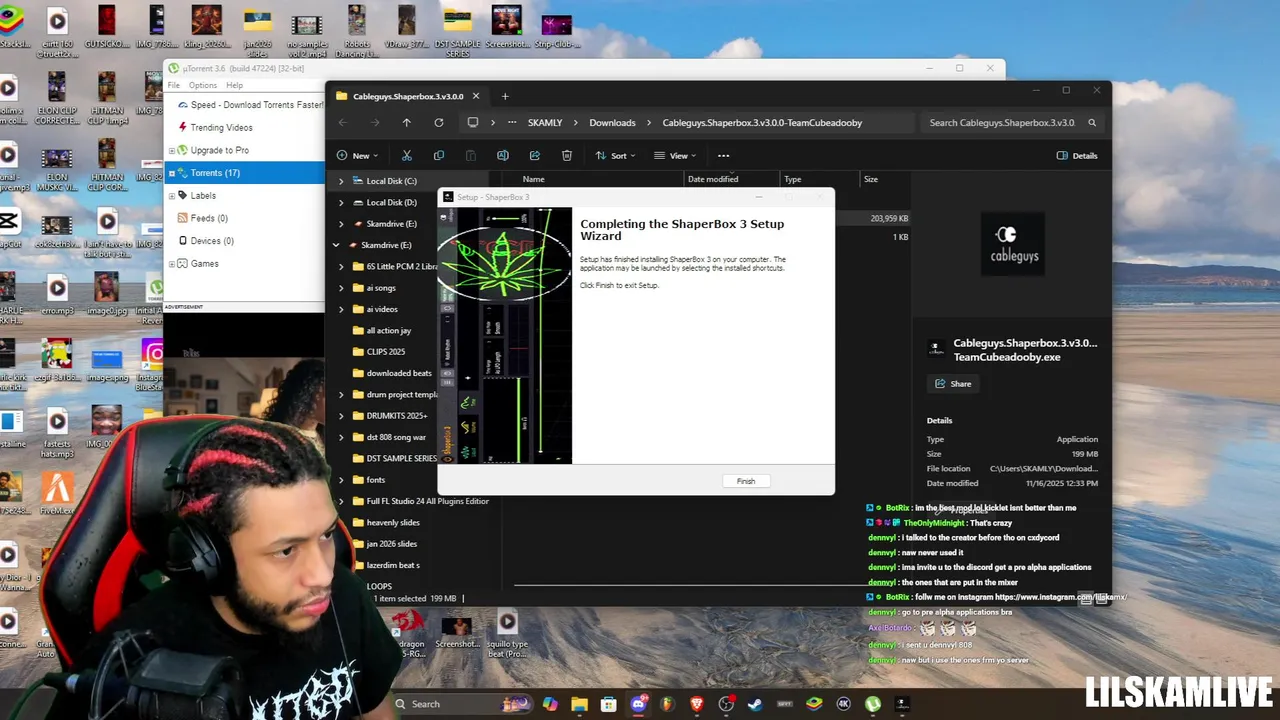This screenshot has width=1280, height=720.
Task: Open the Explorer See more ellipsis menu
Action: (x=723, y=156)
